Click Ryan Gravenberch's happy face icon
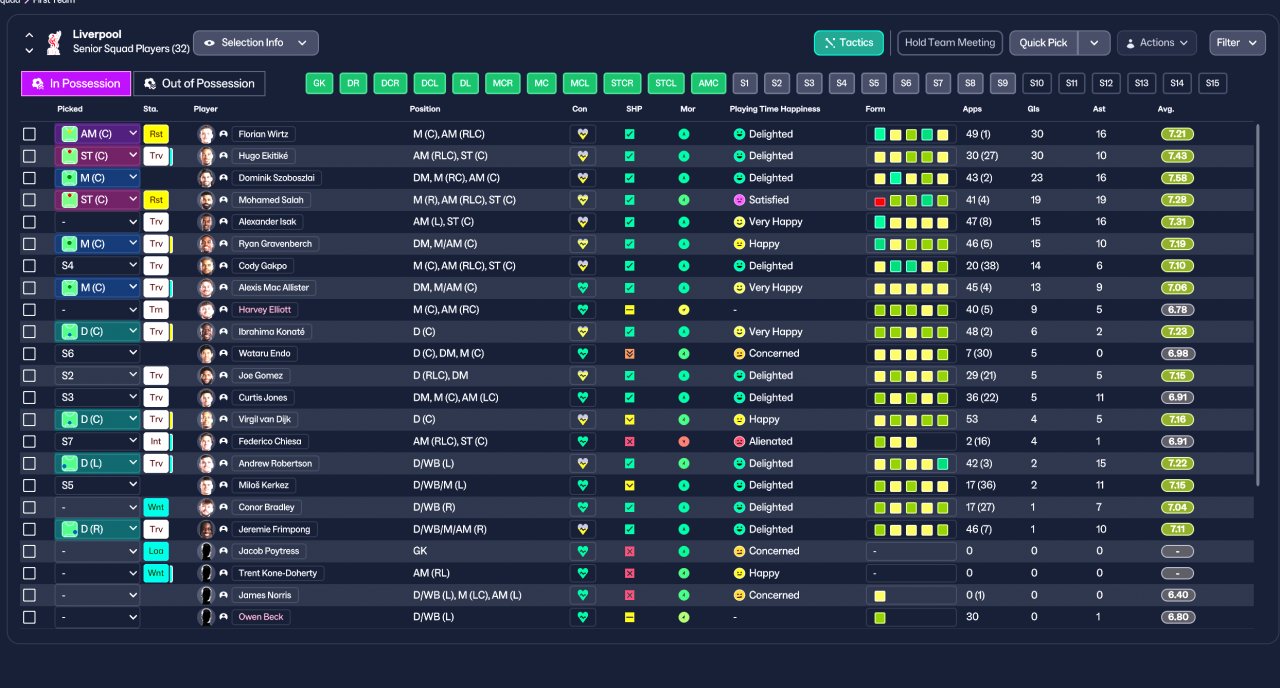 [x=739, y=244]
